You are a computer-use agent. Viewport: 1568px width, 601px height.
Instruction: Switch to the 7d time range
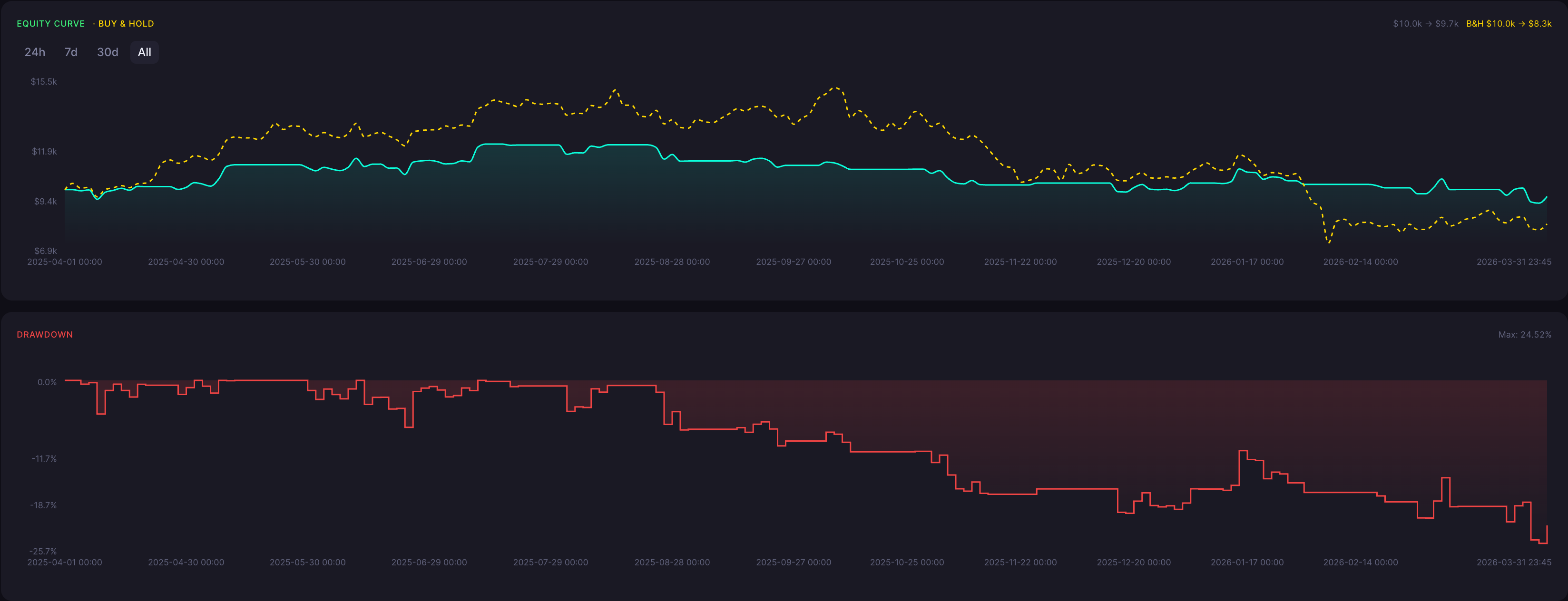click(x=71, y=52)
